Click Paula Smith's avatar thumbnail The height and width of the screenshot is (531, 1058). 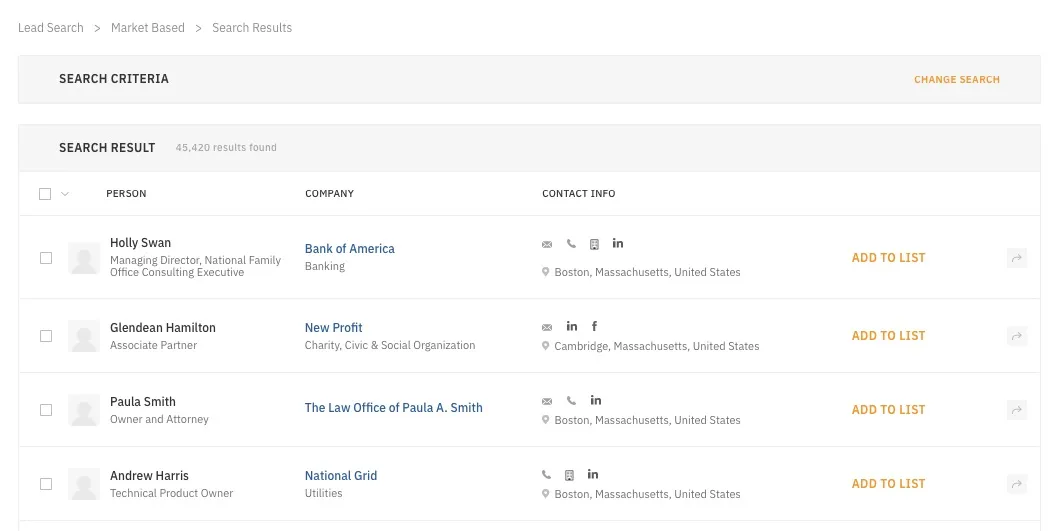click(x=84, y=410)
